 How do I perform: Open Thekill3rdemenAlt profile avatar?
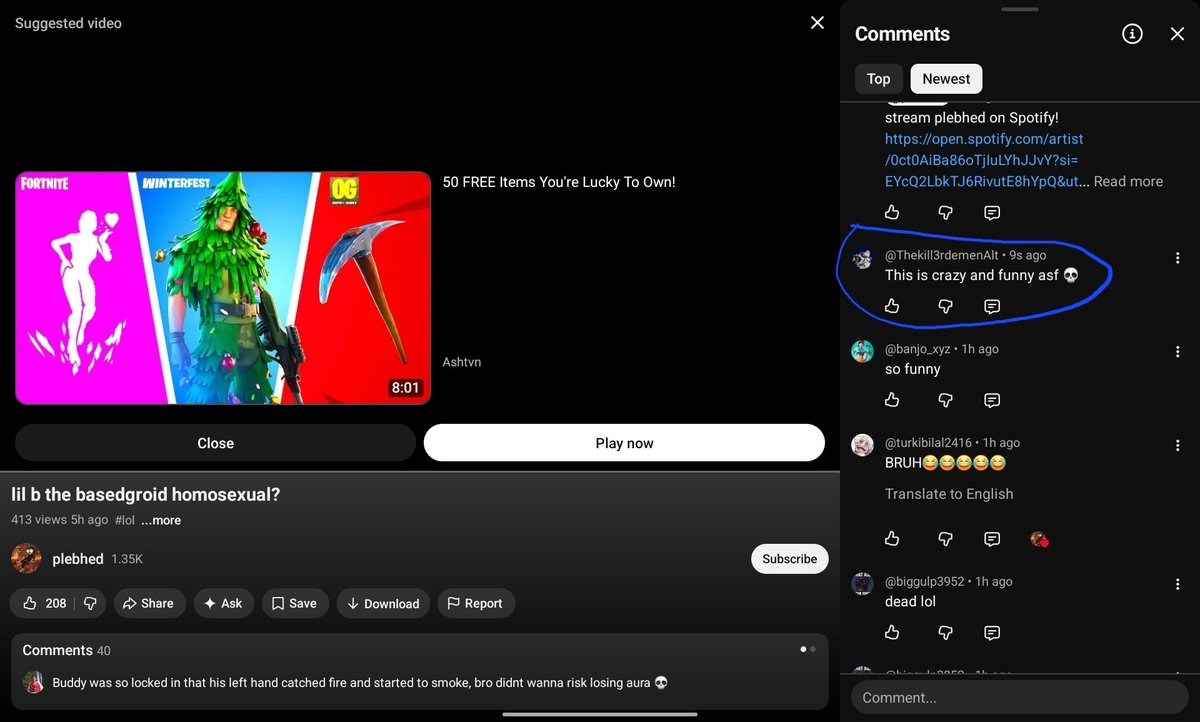[x=862, y=259]
